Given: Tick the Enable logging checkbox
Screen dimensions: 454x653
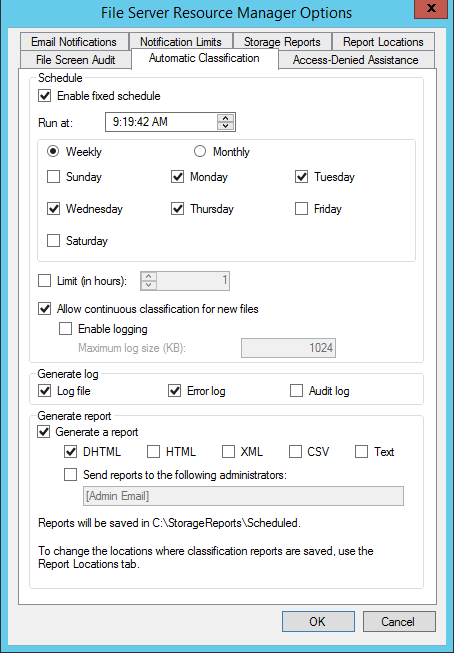Looking at the screenshot, I should [65, 329].
